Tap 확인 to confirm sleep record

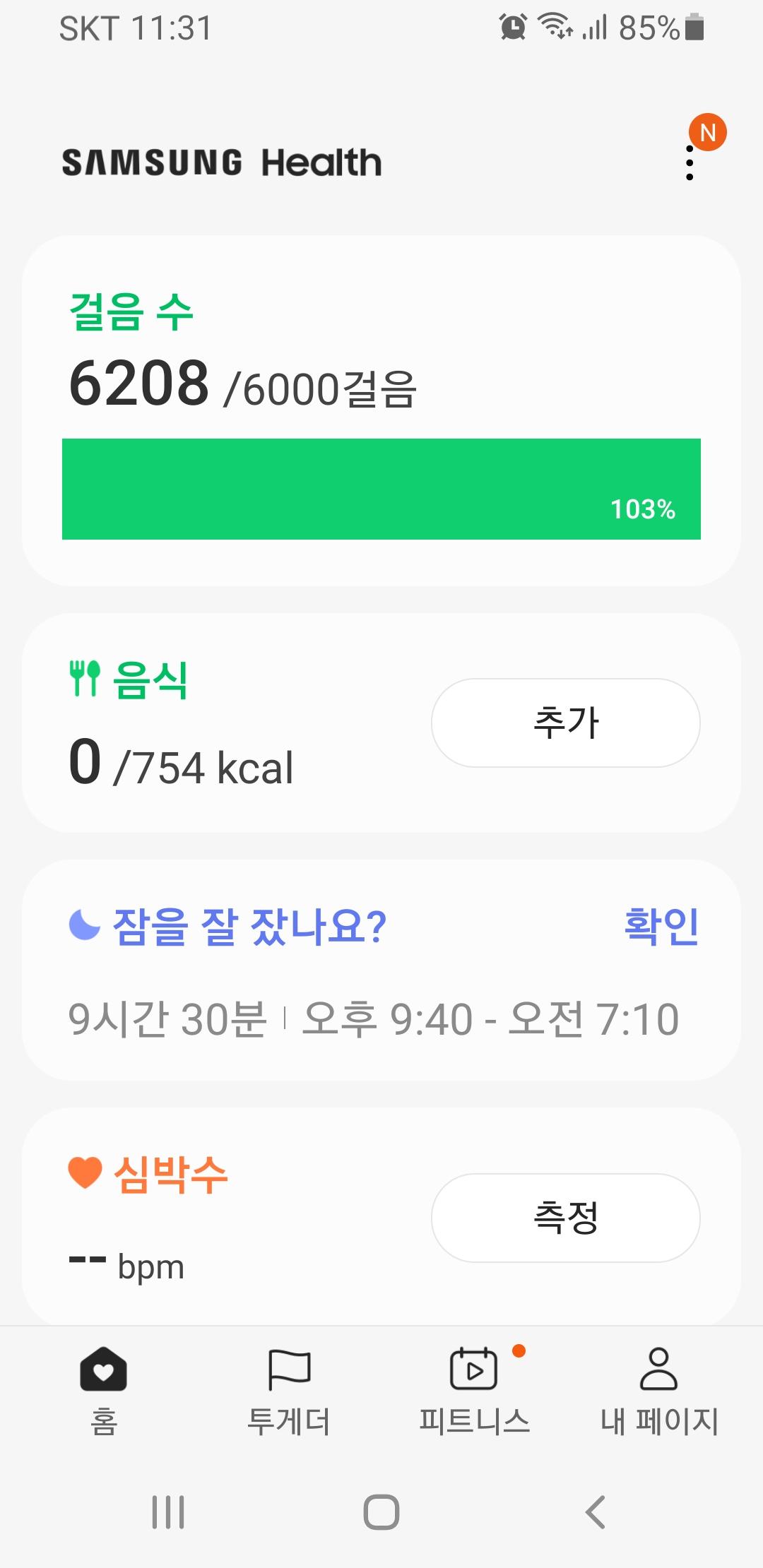click(662, 926)
